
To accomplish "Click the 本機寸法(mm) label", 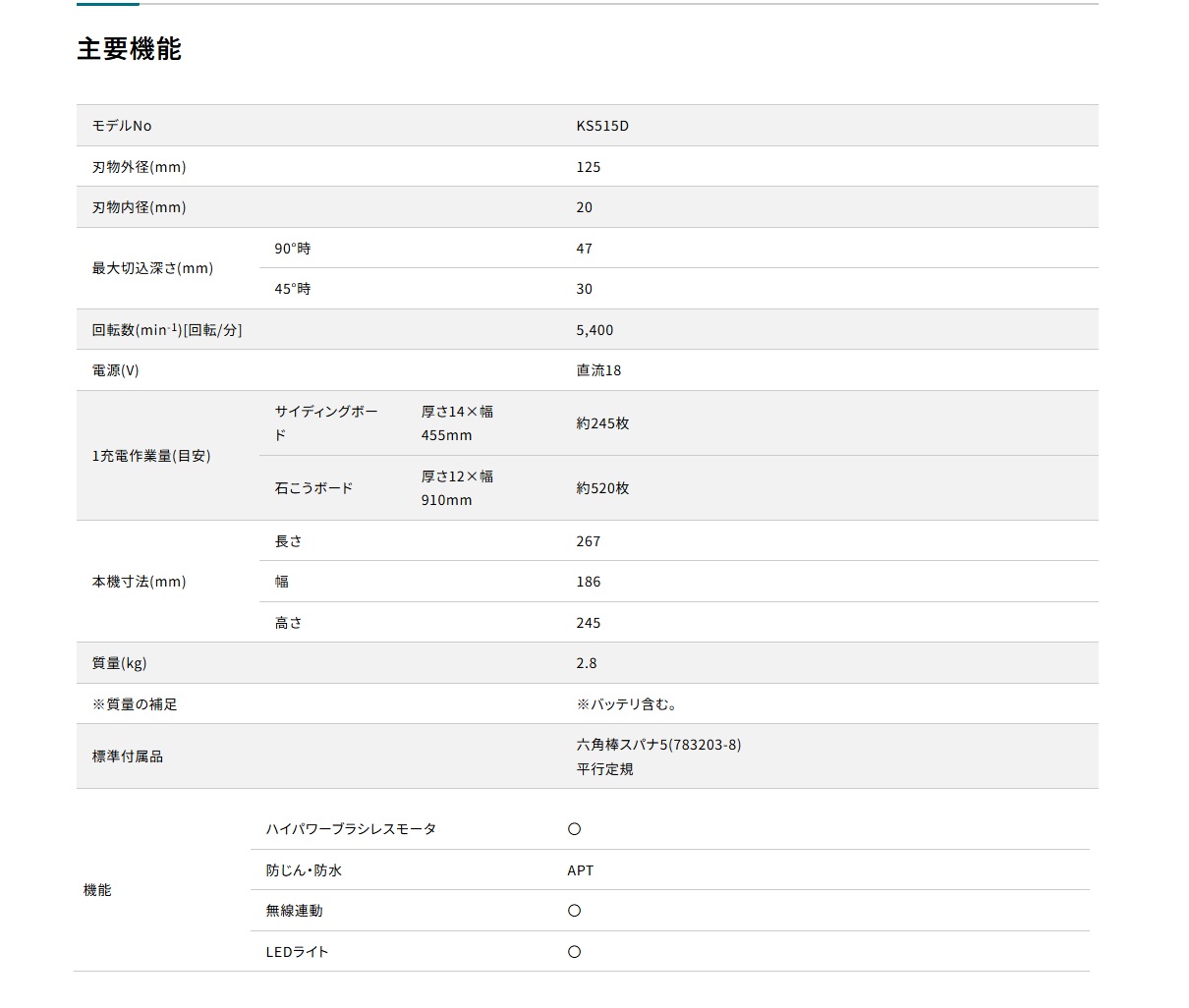I will [x=139, y=582].
